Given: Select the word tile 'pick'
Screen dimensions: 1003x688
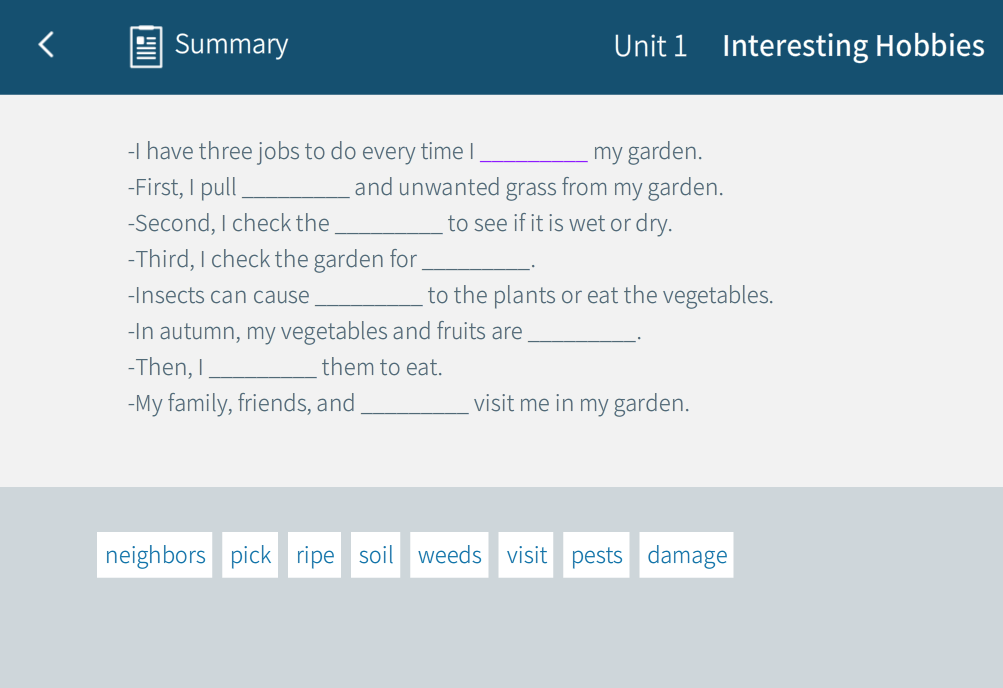Looking at the screenshot, I should click(250, 555).
